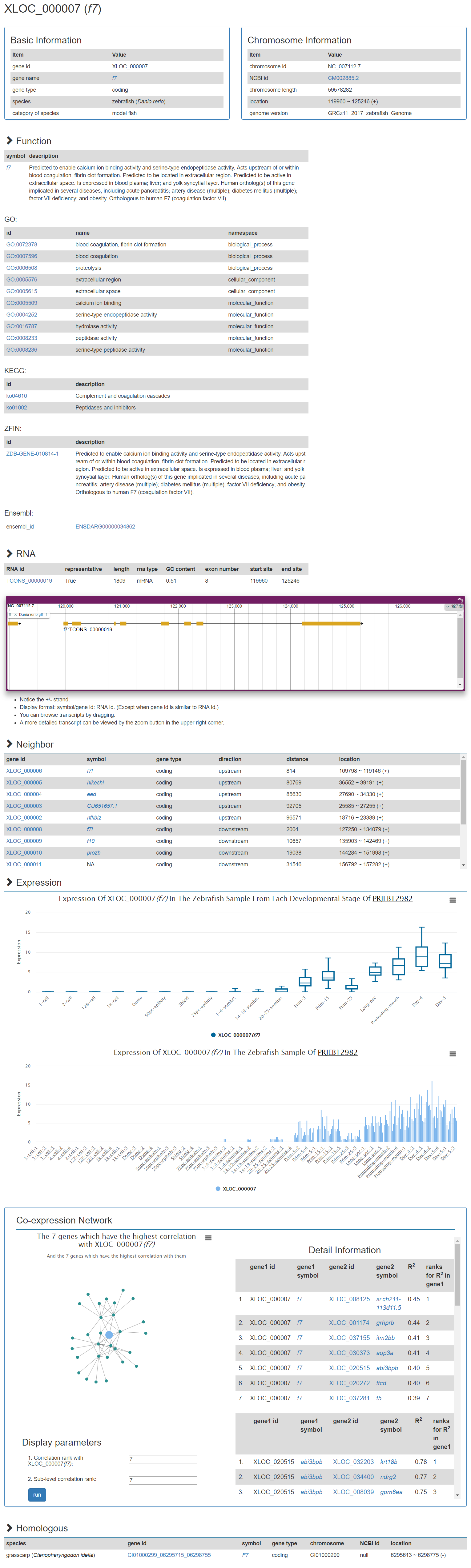This screenshot has height=1568, width=471.
Task: Collapse the Expression section chevron
Action: (x=9, y=882)
